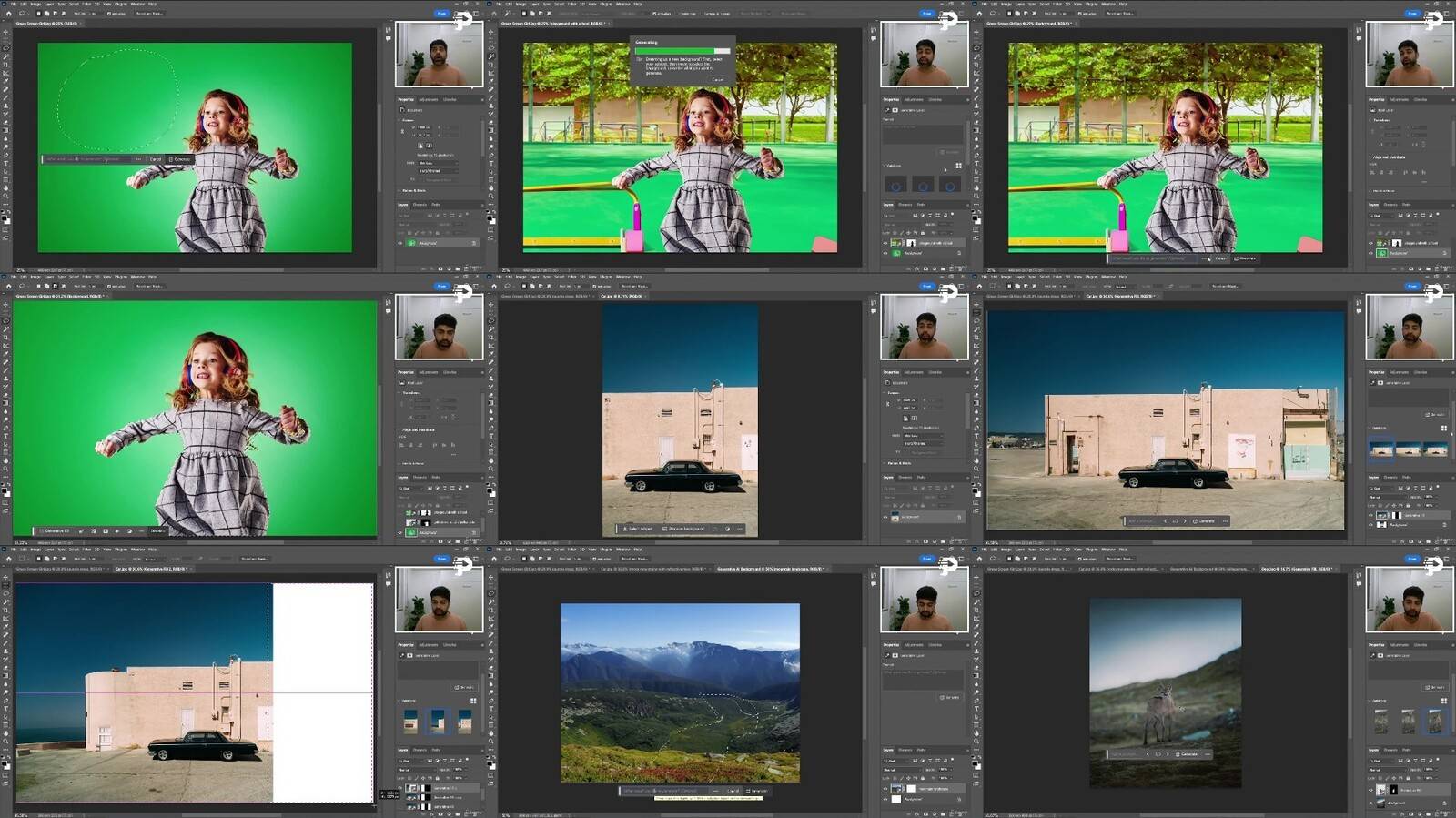
Task: Switch to the Channels tab in the lasso-selection girl window
Action: click(420, 205)
